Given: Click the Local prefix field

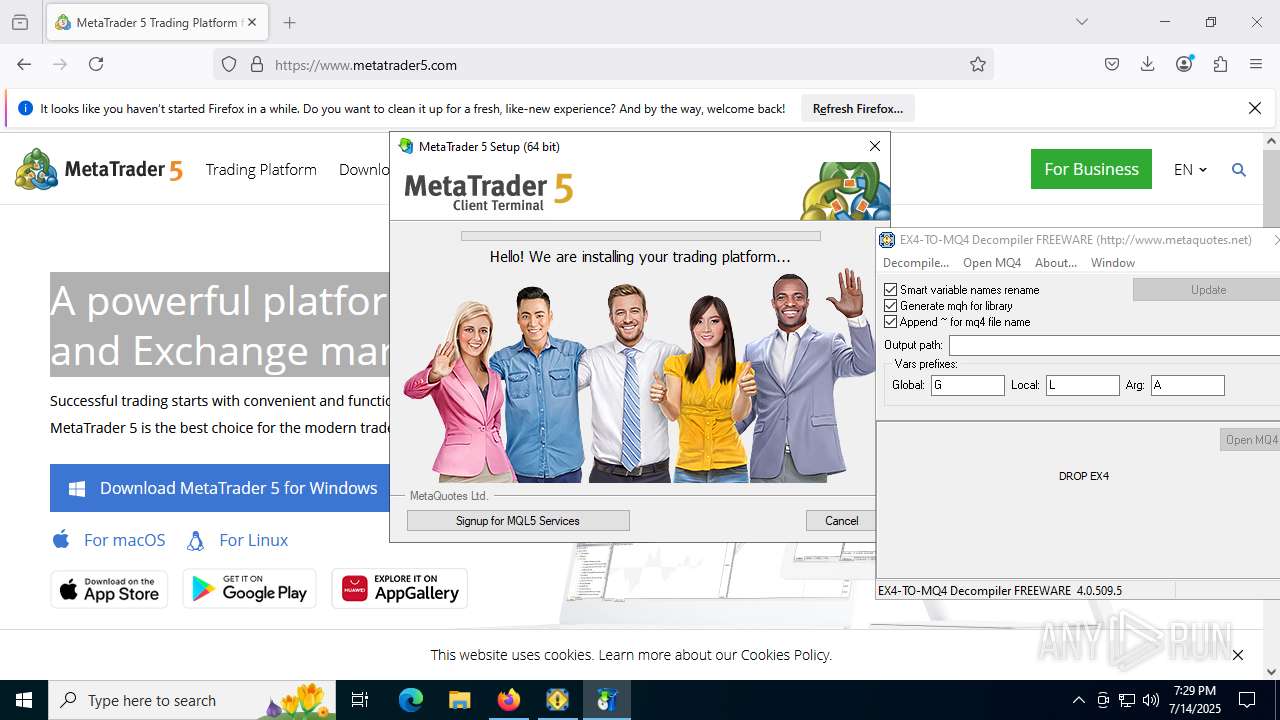Looking at the screenshot, I should pyautogui.click(x=1083, y=385).
